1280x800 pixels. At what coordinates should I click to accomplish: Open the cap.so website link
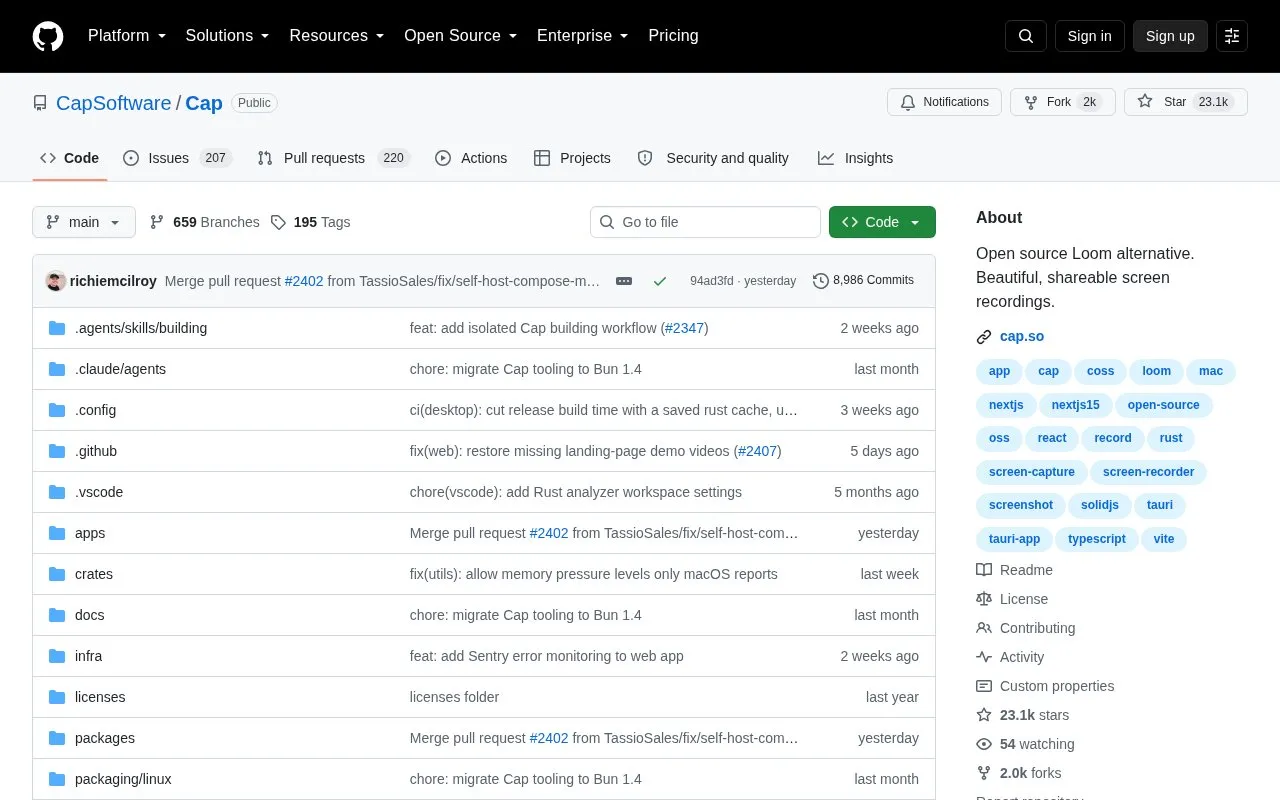(x=1022, y=337)
